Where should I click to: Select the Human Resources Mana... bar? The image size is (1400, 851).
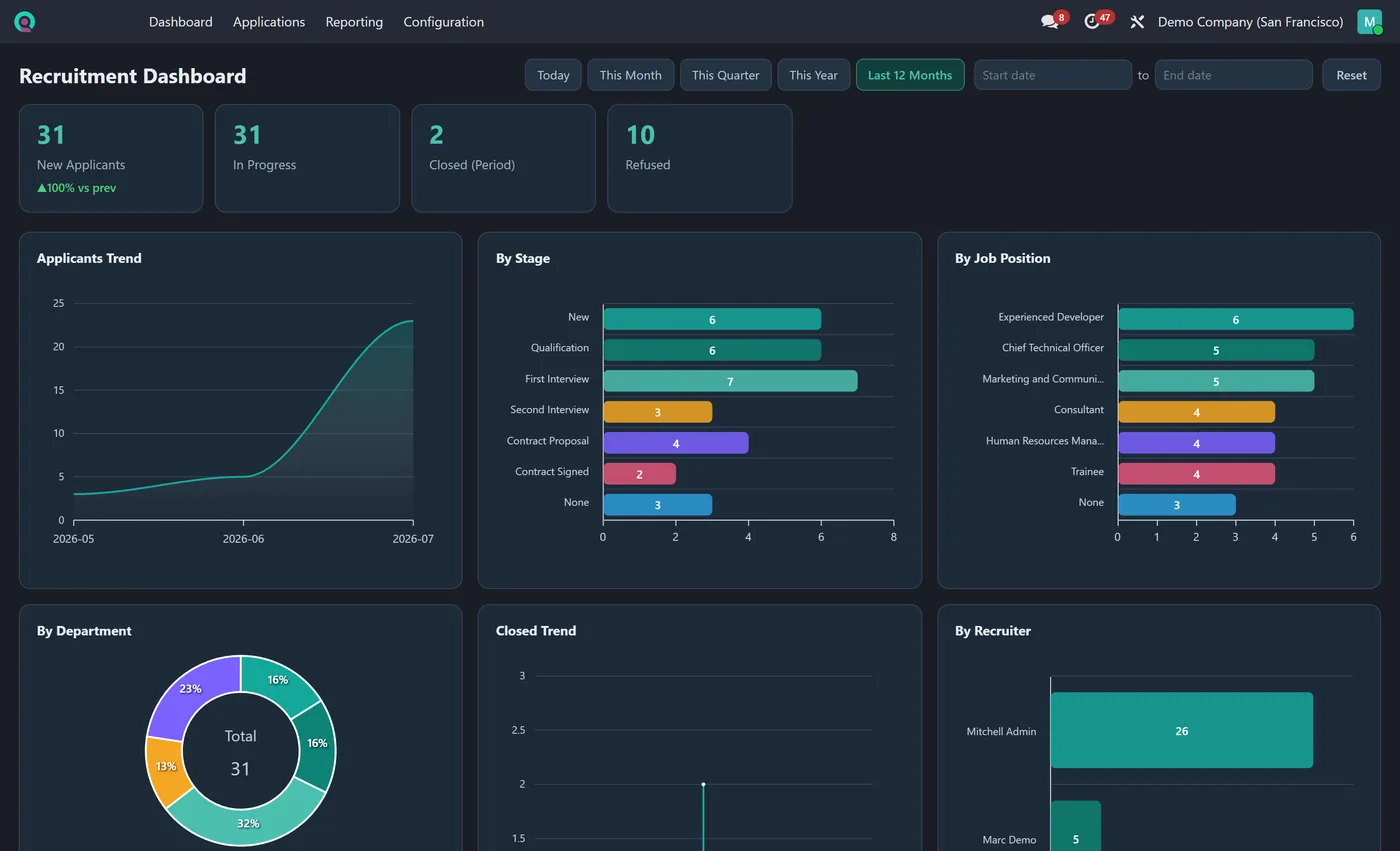[1196, 443]
